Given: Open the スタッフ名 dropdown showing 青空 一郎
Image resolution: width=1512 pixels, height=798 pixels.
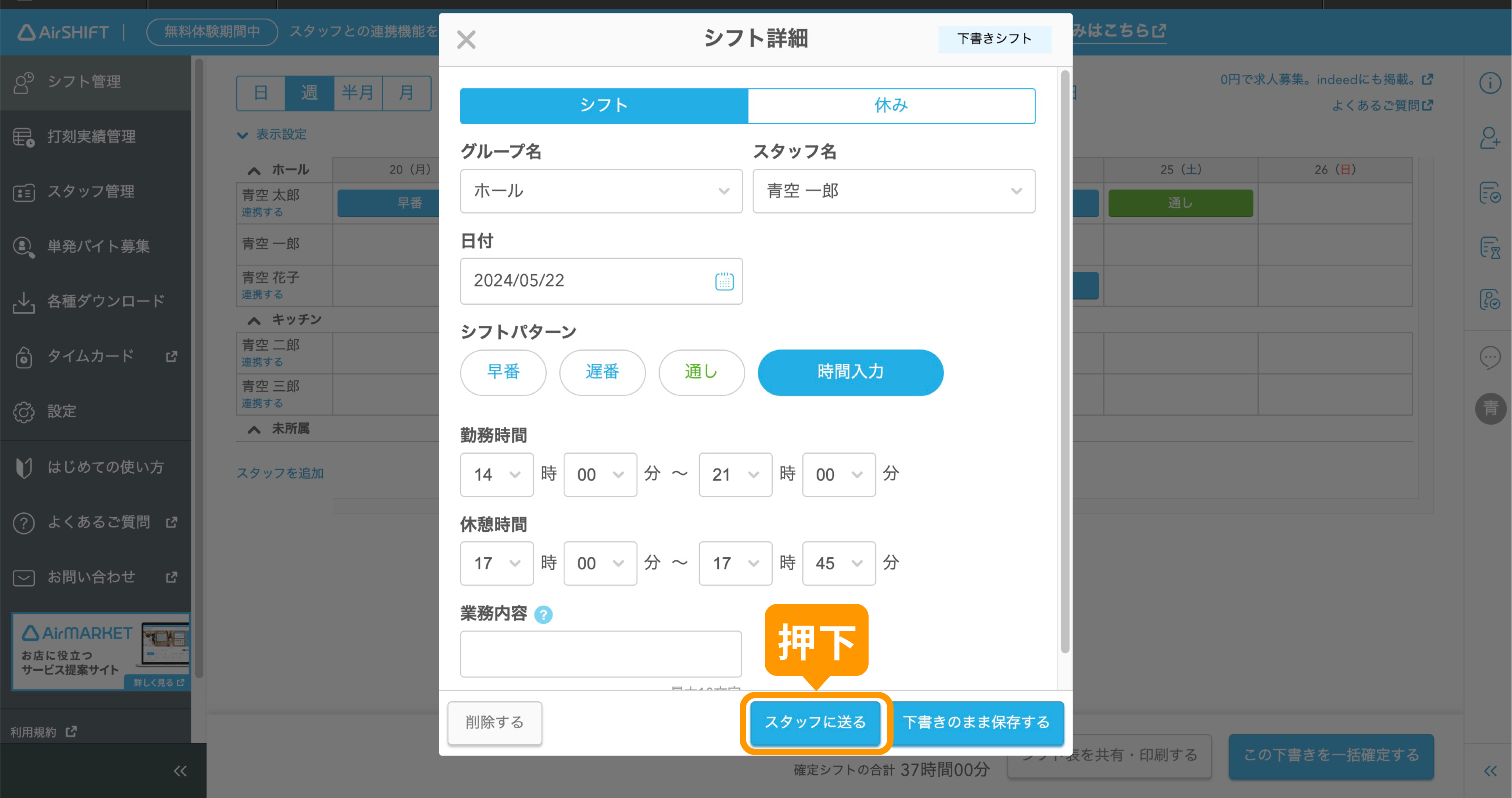Looking at the screenshot, I should pos(894,191).
